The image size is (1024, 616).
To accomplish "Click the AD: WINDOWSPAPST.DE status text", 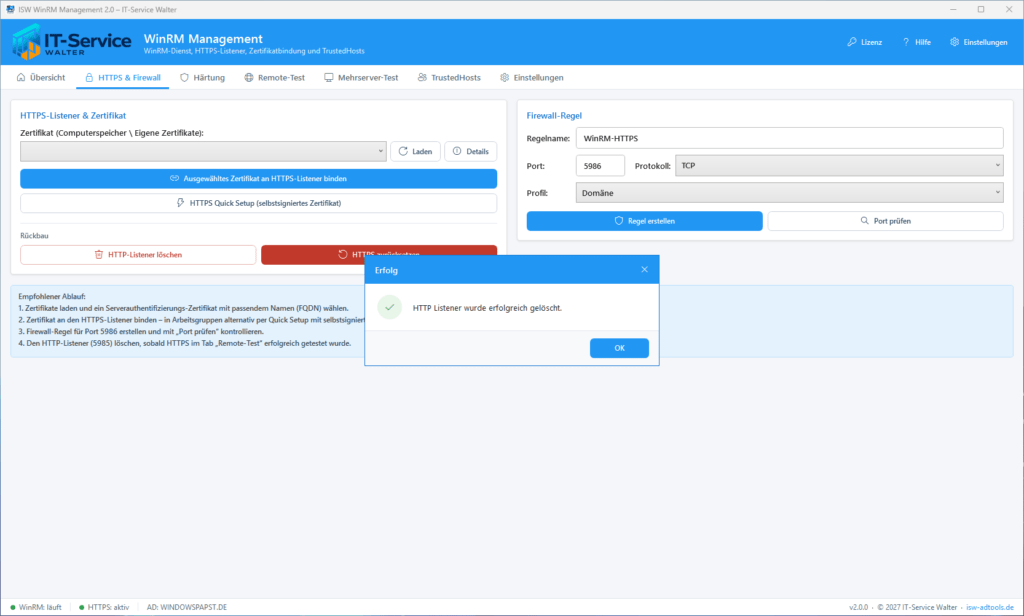I will tap(187, 608).
